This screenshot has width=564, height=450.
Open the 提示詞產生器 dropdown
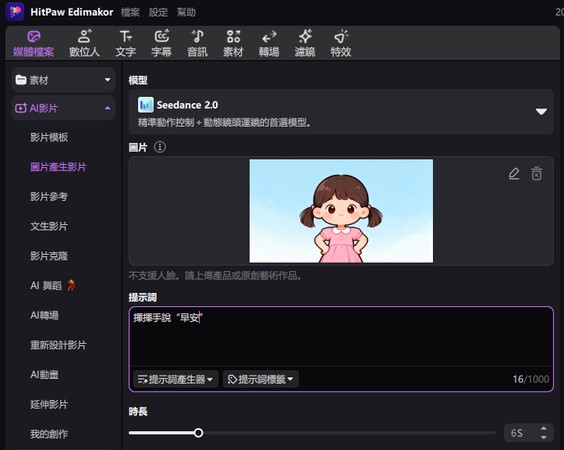[x=176, y=379]
